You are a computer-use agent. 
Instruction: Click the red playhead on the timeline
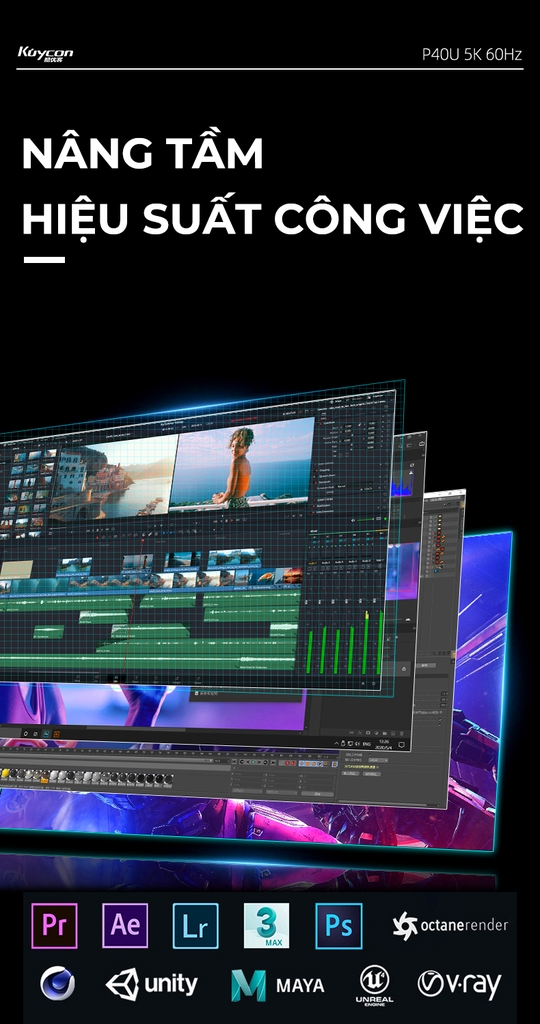[x=142, y=577]
